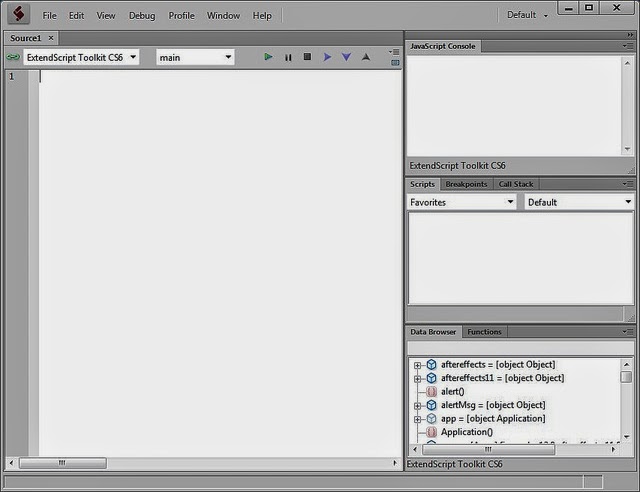Pause script execution
Viewport: 640px width, 492px height.
[288, 58]
